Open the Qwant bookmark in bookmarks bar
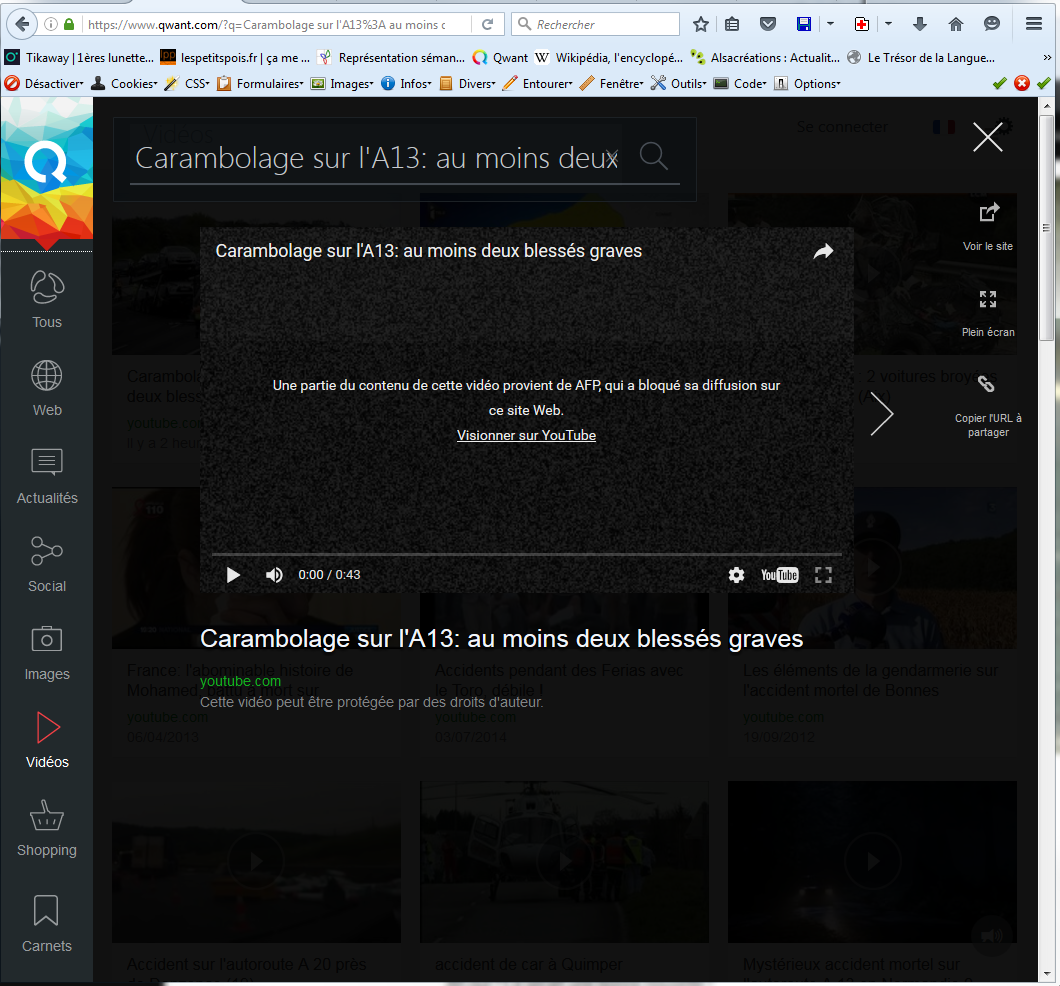1060x986 pixels. (500, 57)
